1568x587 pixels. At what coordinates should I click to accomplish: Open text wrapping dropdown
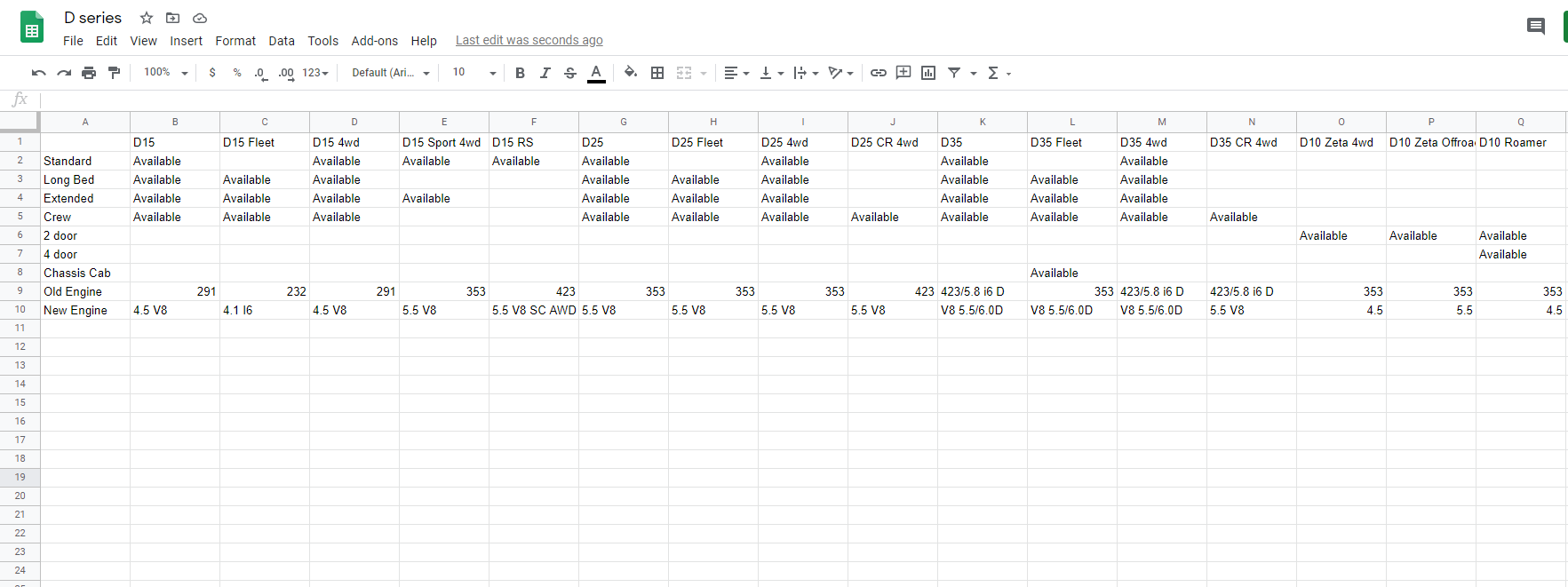(806, 73)
